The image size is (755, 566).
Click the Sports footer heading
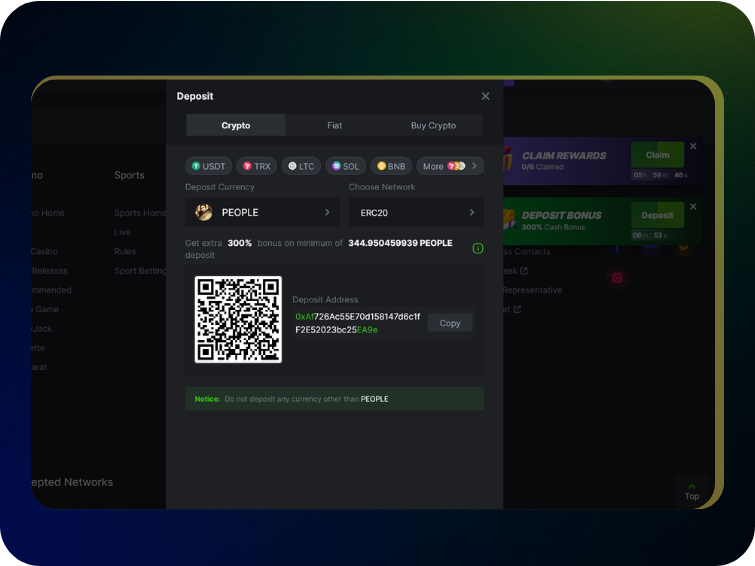(x=129, y=175)
